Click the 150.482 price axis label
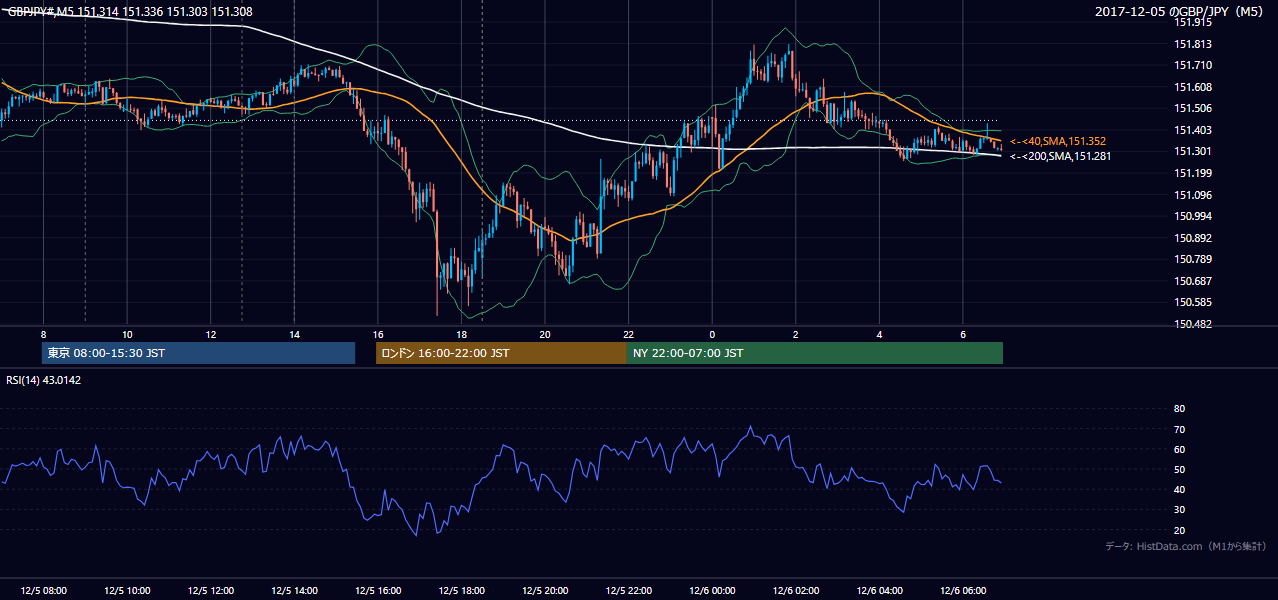 (x=1194, y=324)
